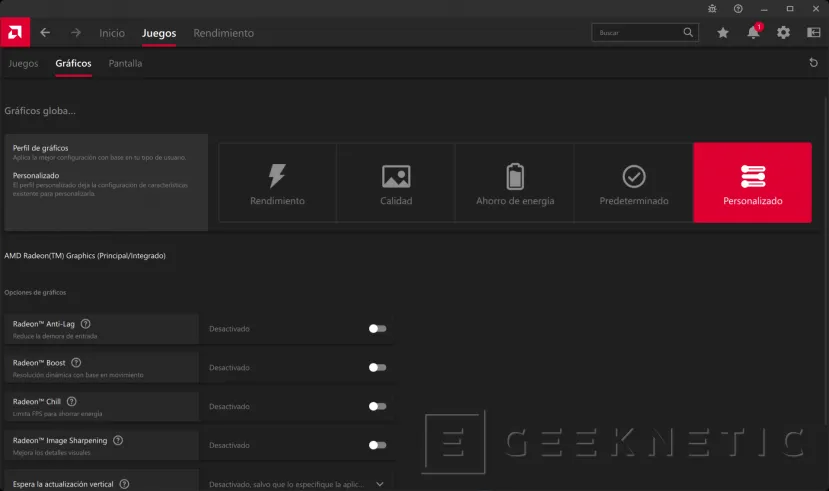Image resolution: width=829 pixels, height=491 pixels.
Task: Click the reset graphics settings icon
Action: click(813, 63)
